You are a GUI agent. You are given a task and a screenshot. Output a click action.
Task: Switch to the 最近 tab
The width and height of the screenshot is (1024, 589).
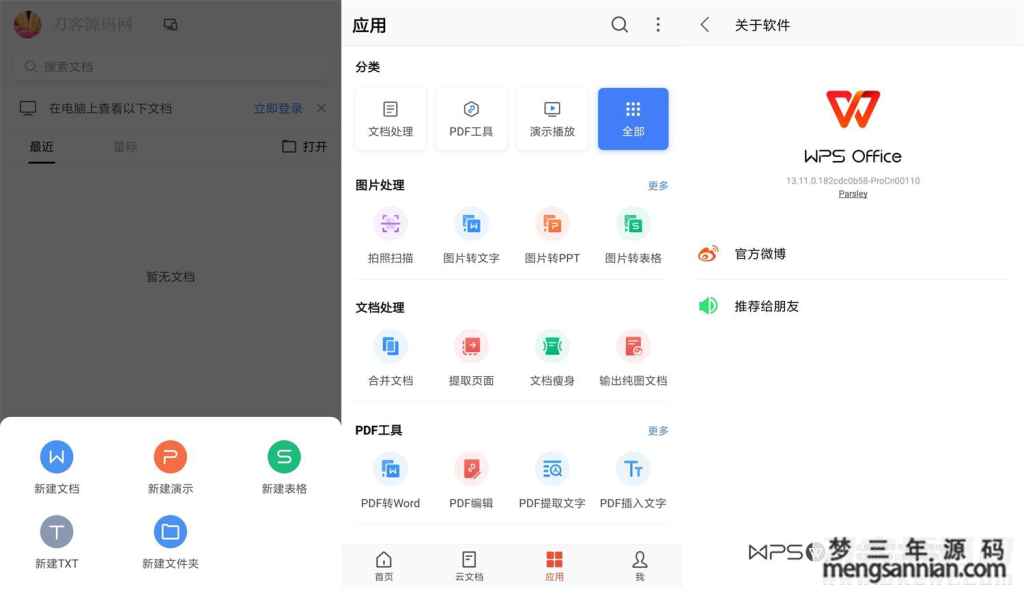point(41,147)
